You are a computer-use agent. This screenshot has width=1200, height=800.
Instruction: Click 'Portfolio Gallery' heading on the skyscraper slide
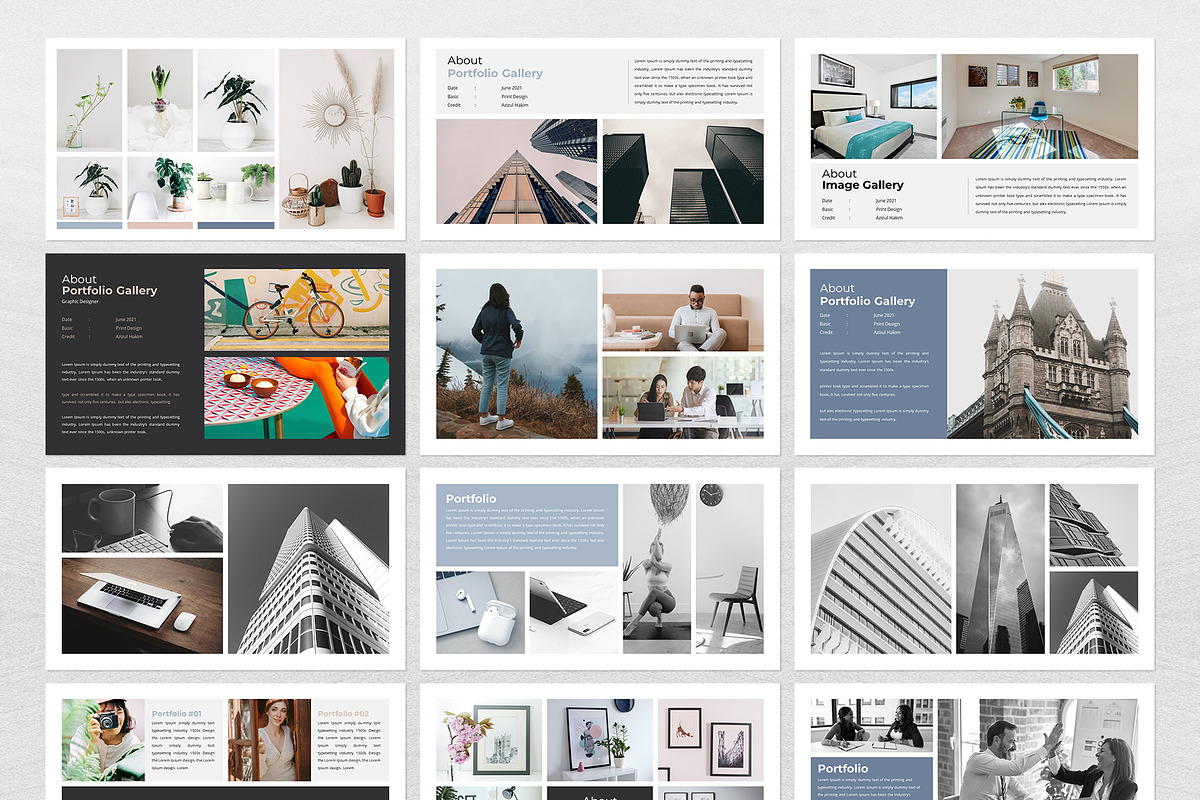(495, 73)
